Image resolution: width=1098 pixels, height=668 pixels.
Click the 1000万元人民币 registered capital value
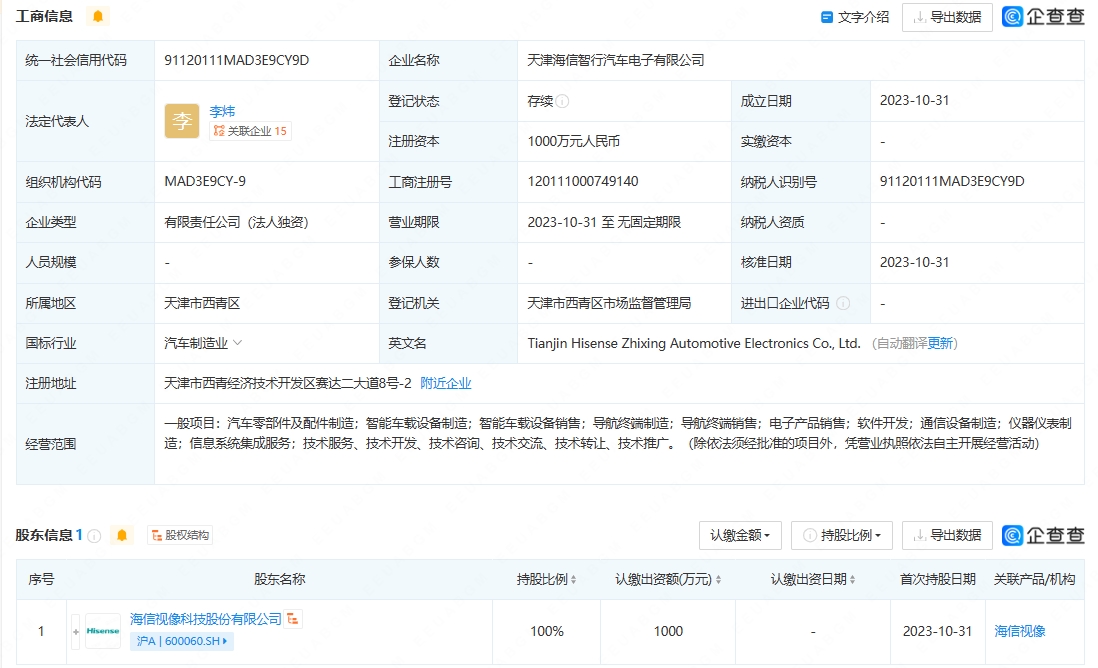(x=574, y=141)
